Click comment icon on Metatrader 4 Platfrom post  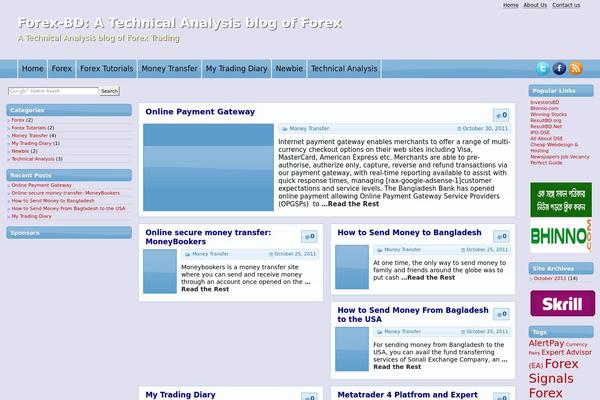pyautogui.click(x=501, y=397)
